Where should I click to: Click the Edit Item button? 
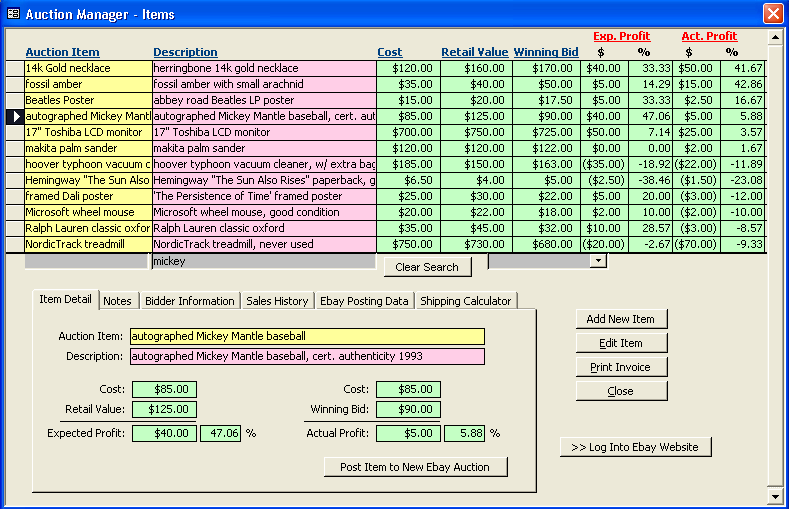(621, 343)
